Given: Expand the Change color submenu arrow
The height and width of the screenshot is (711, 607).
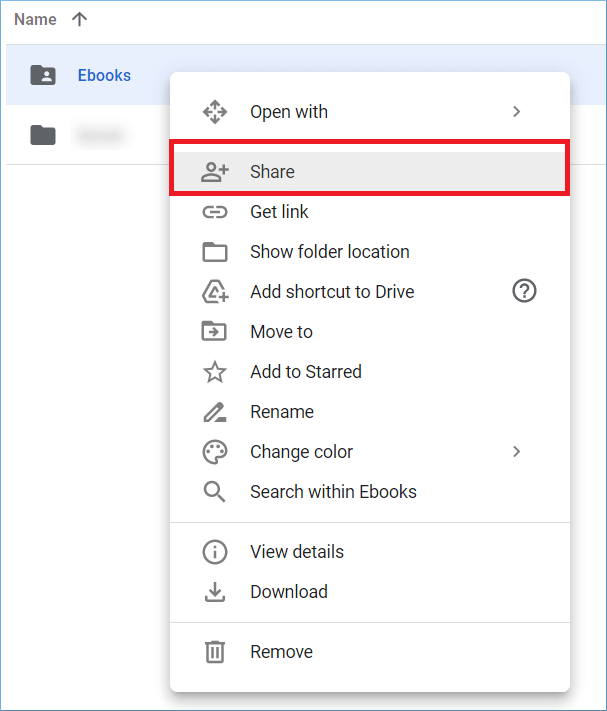Looking at the screenshot, I should [x=516, y=452].
